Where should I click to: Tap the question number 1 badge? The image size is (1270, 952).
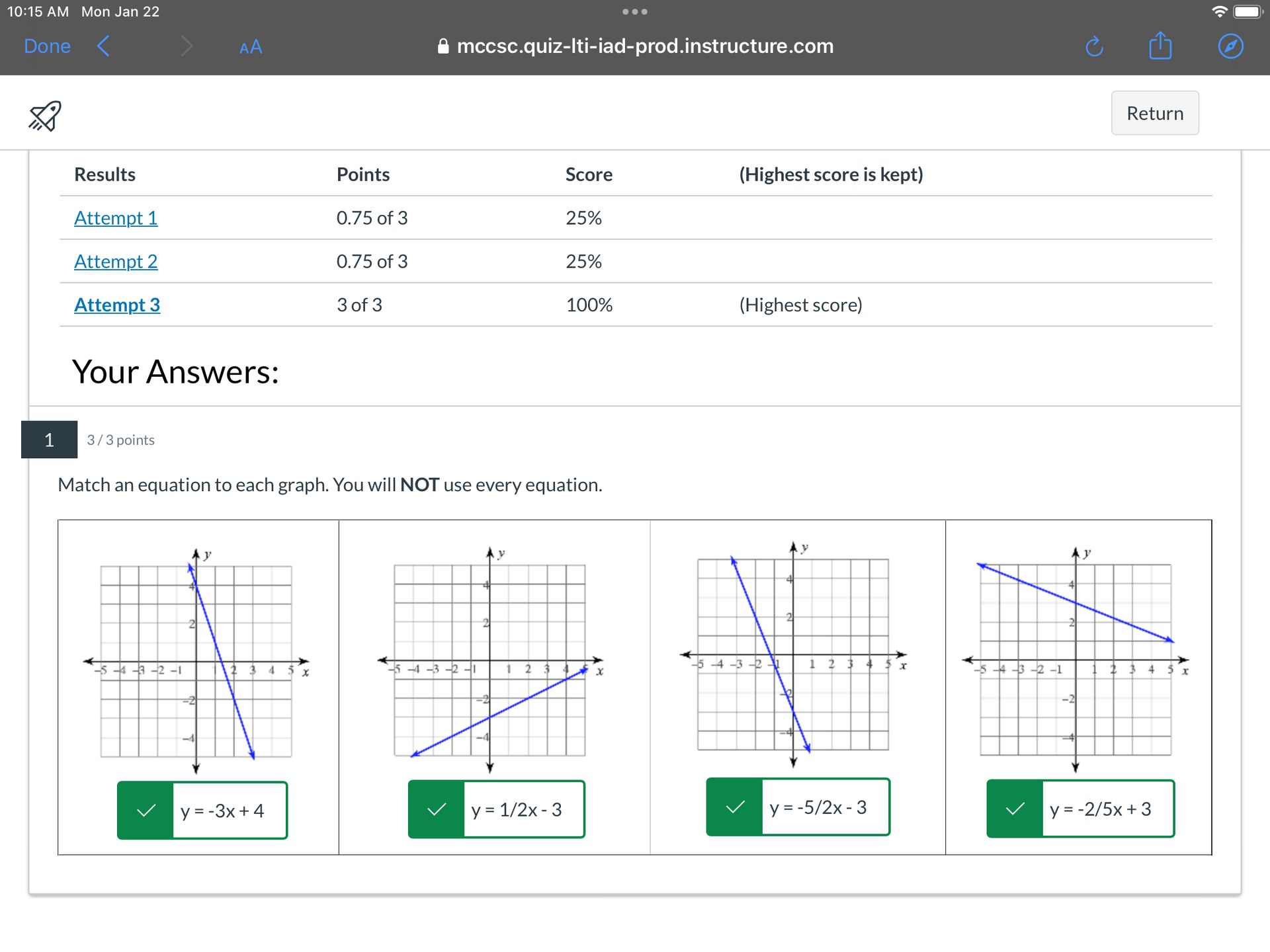pyautogui.click(x=49, y=440)
